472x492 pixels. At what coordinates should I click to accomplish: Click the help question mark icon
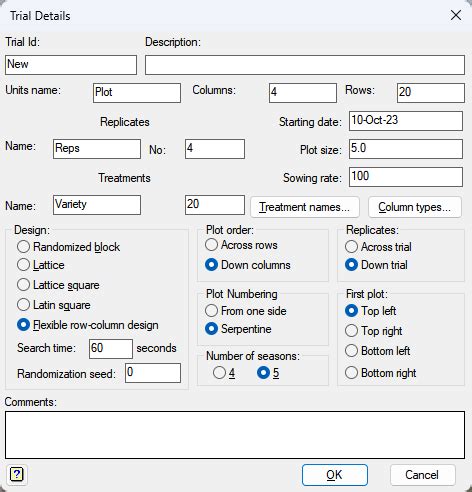(x=16, y=474)
